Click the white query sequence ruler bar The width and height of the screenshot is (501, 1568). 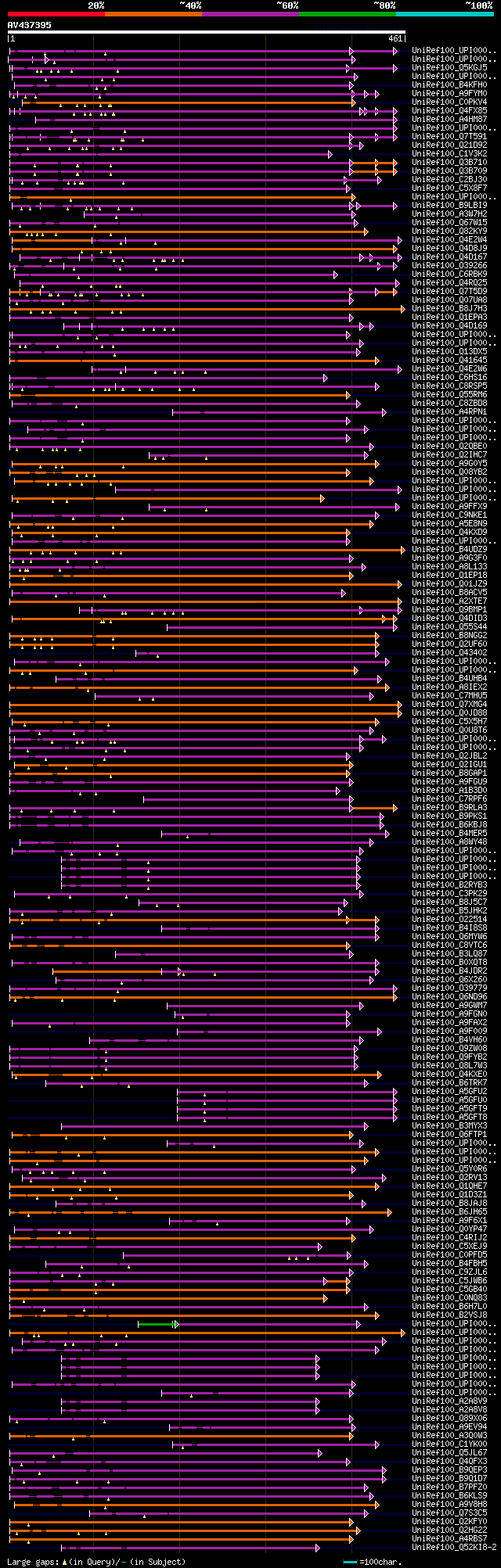click(207, 32)
